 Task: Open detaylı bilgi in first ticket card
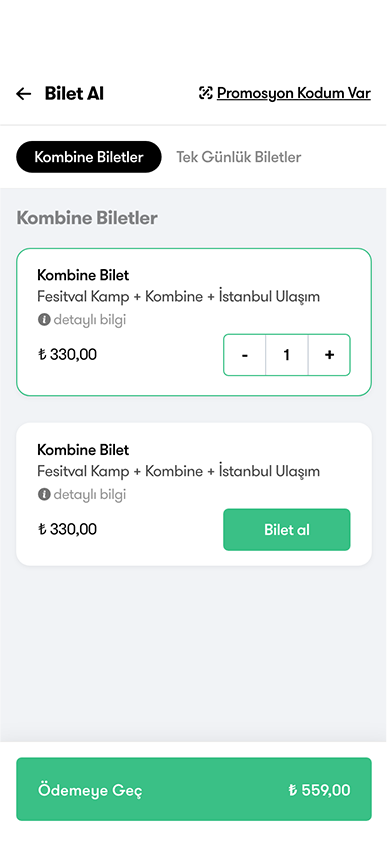point(90,320)
